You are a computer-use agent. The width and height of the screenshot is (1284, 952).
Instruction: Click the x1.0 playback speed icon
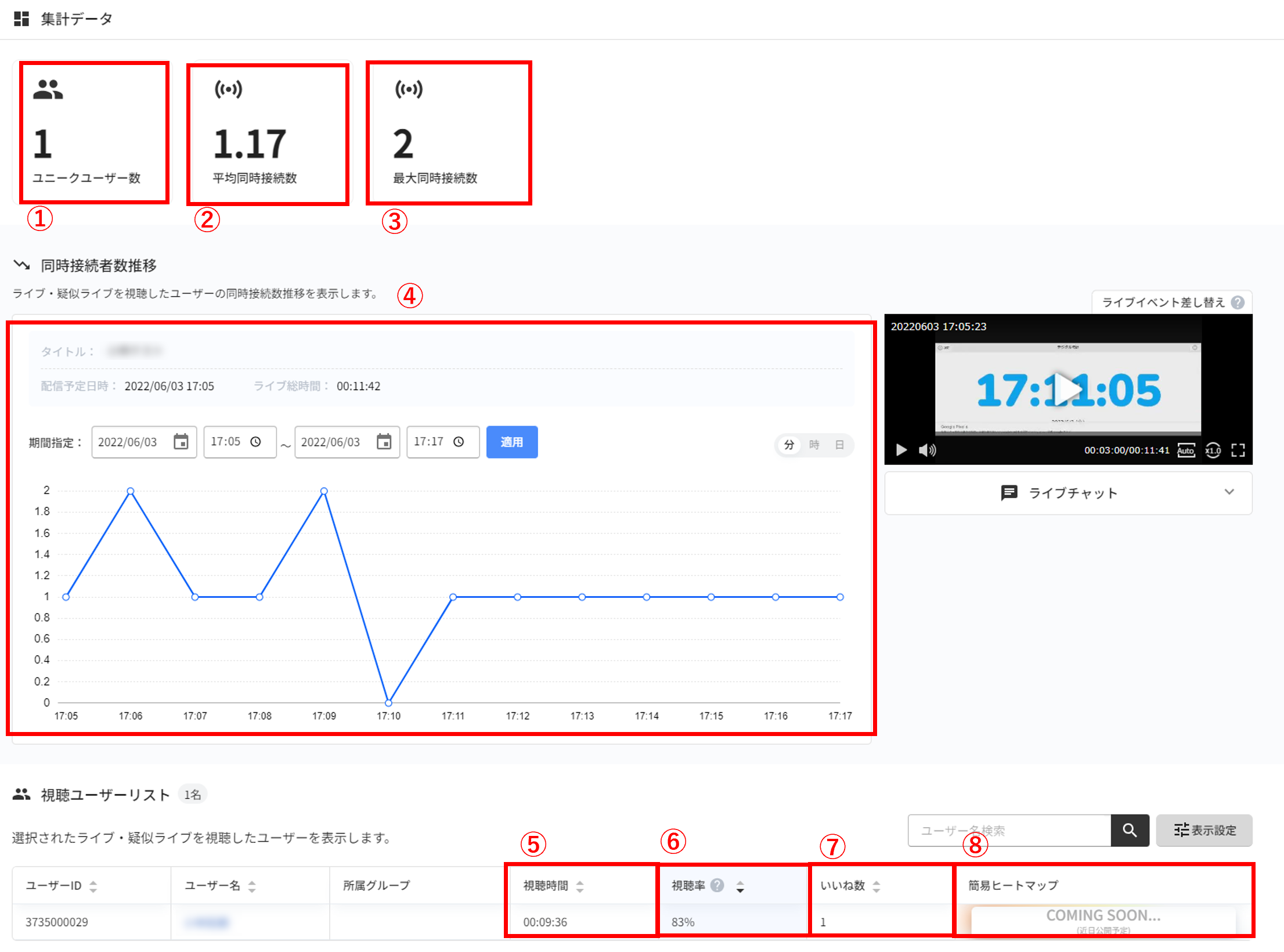1213,450
